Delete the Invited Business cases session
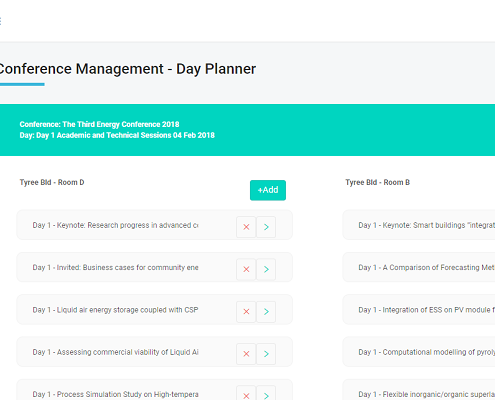 246,269
